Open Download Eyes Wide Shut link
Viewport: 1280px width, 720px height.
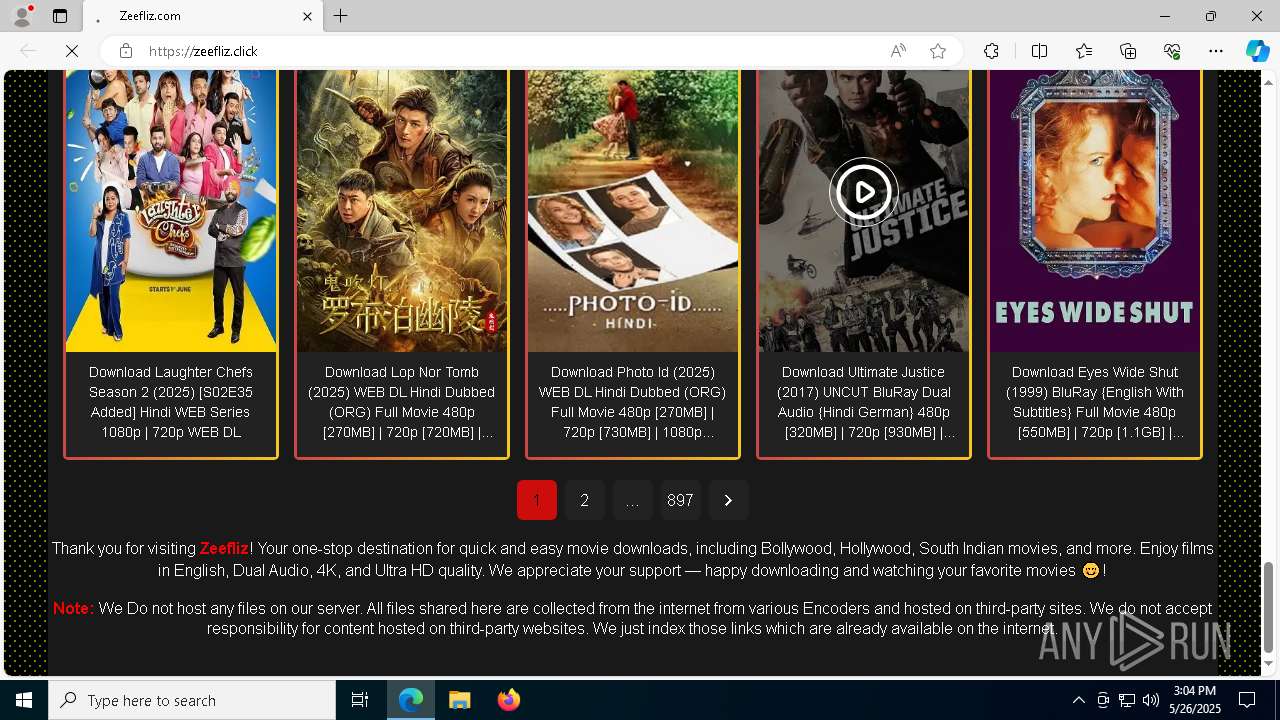click(1095, 402)
